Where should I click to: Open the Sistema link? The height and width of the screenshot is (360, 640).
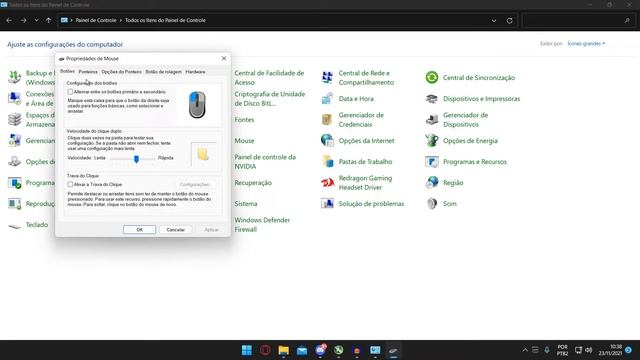pos(246,204)
